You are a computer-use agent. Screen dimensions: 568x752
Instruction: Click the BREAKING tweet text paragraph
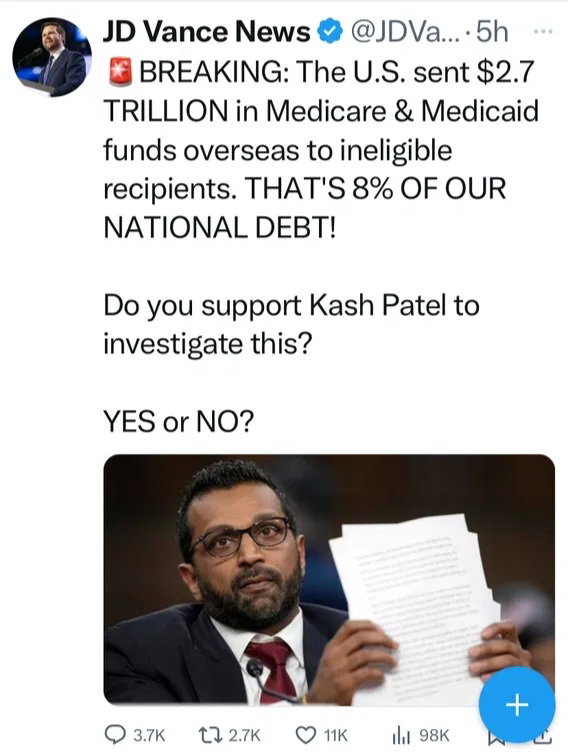click(320, 150)
